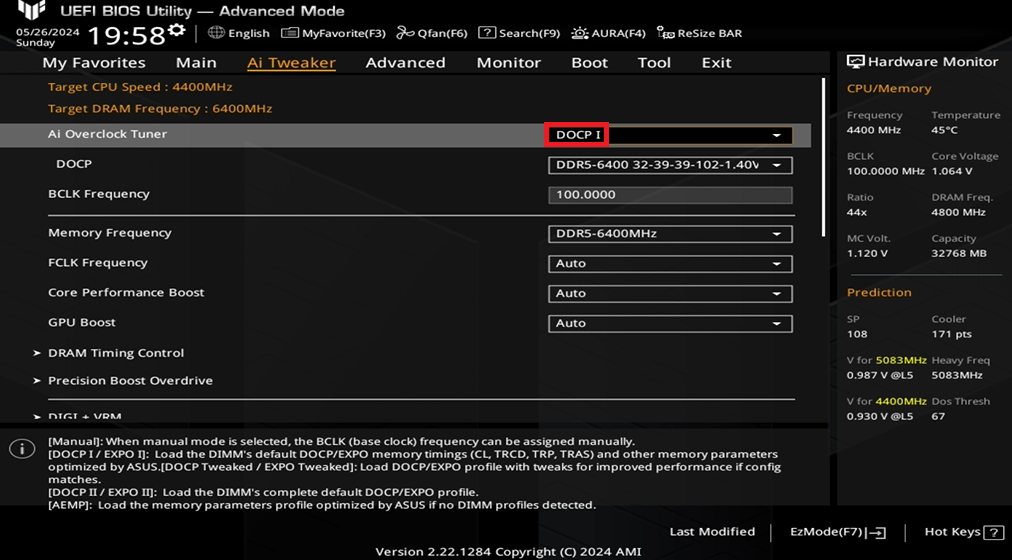Click the 45°C temperature value

945,130
